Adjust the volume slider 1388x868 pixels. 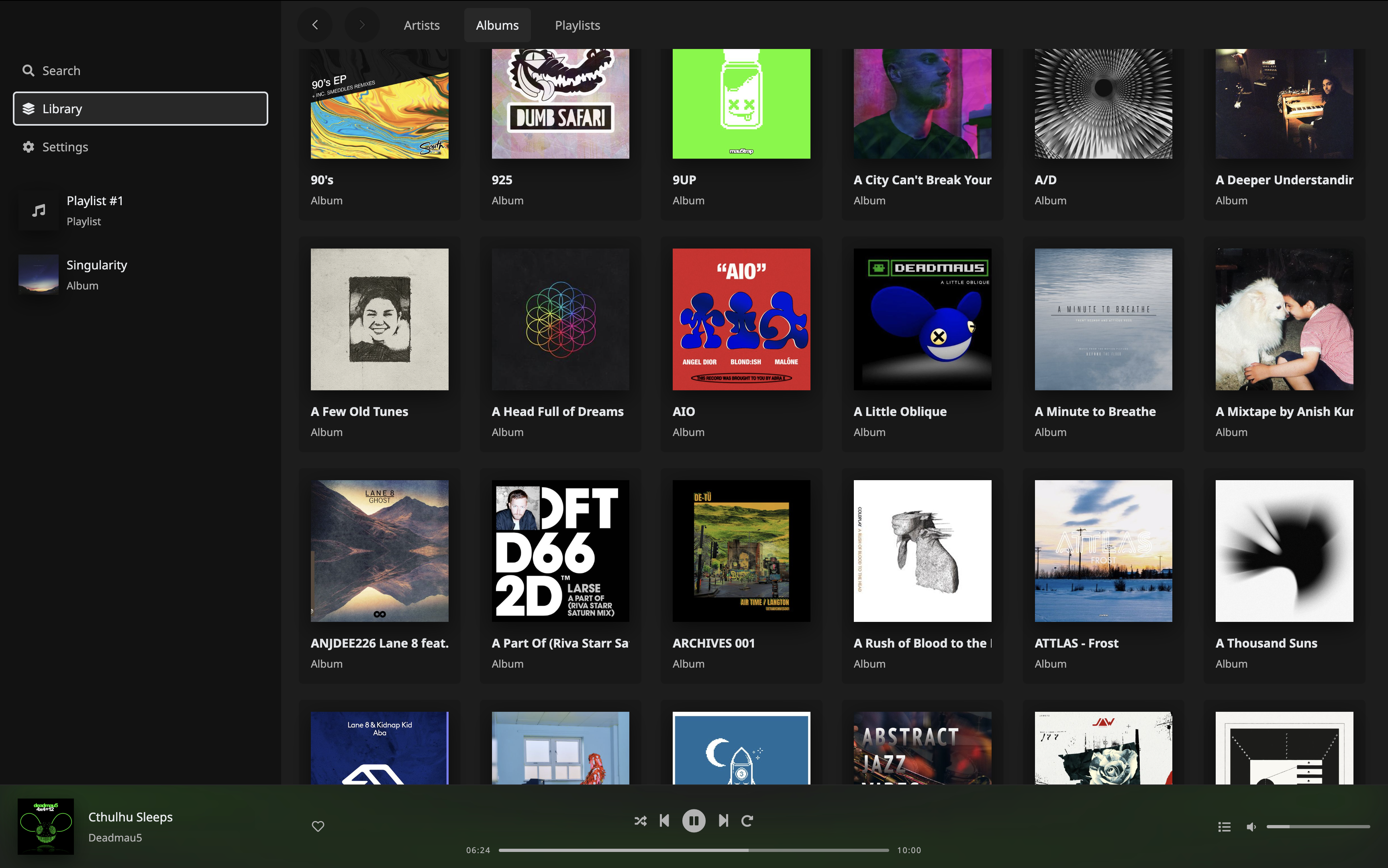1318,827
